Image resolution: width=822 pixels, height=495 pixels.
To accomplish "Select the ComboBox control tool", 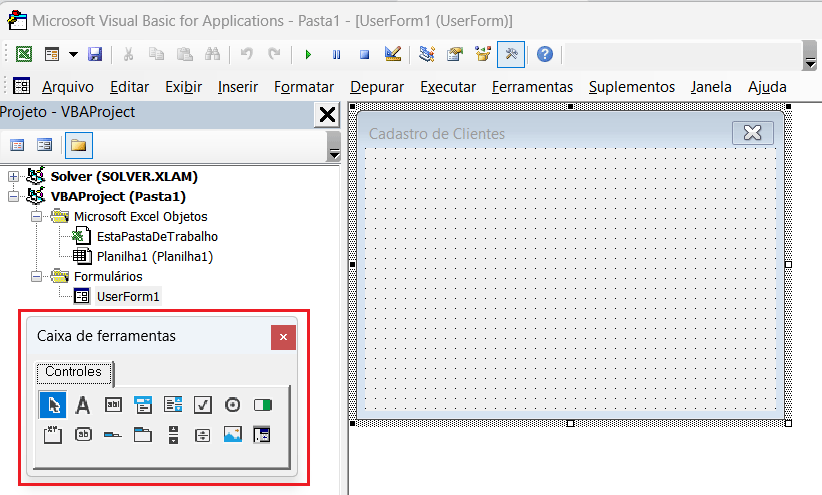I will (143, 405).
